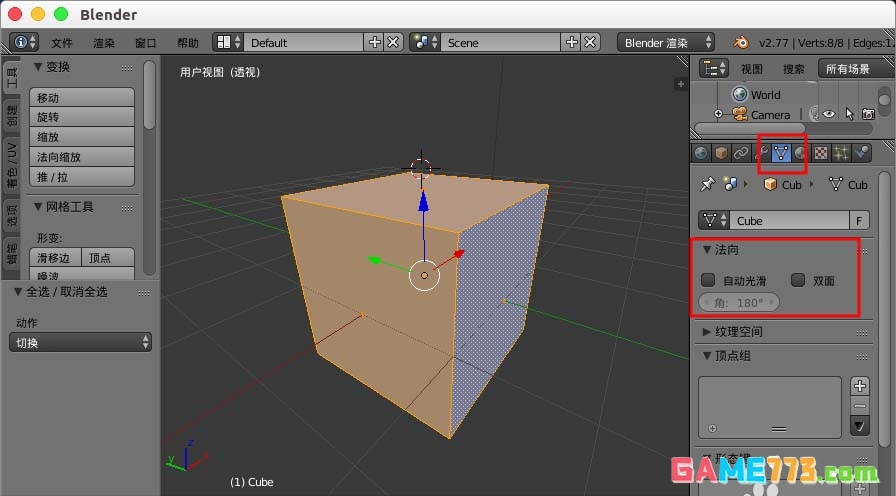Click the pin icon in properties breadcrumb
Screen dimensions: 896x496
pos(707,184)
